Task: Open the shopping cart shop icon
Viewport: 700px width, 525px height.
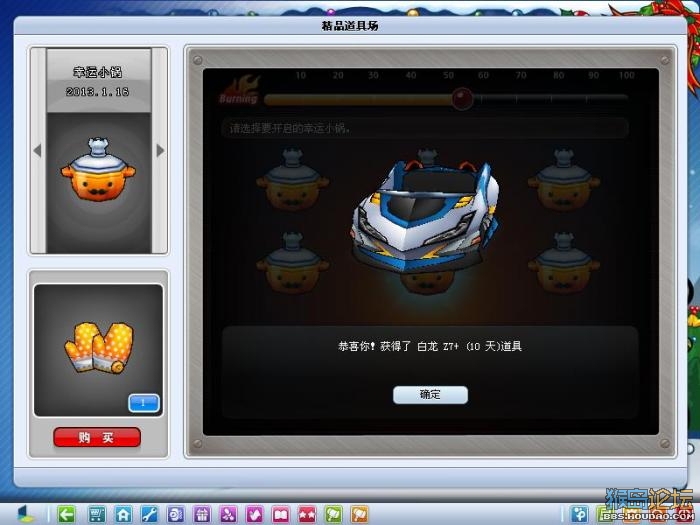Action: [x=96, y=515]
